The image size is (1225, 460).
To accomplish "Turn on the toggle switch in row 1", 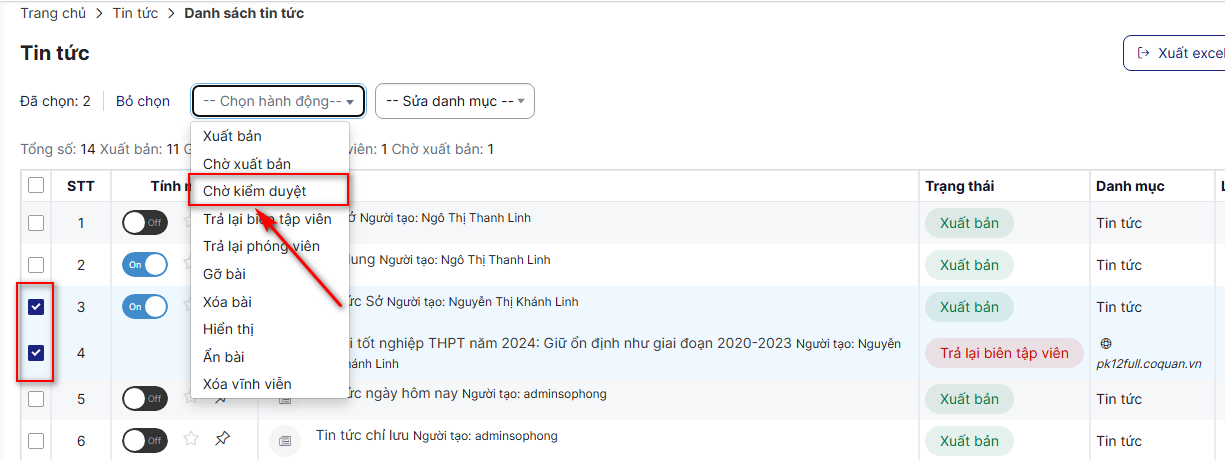I will coord(145,223).
